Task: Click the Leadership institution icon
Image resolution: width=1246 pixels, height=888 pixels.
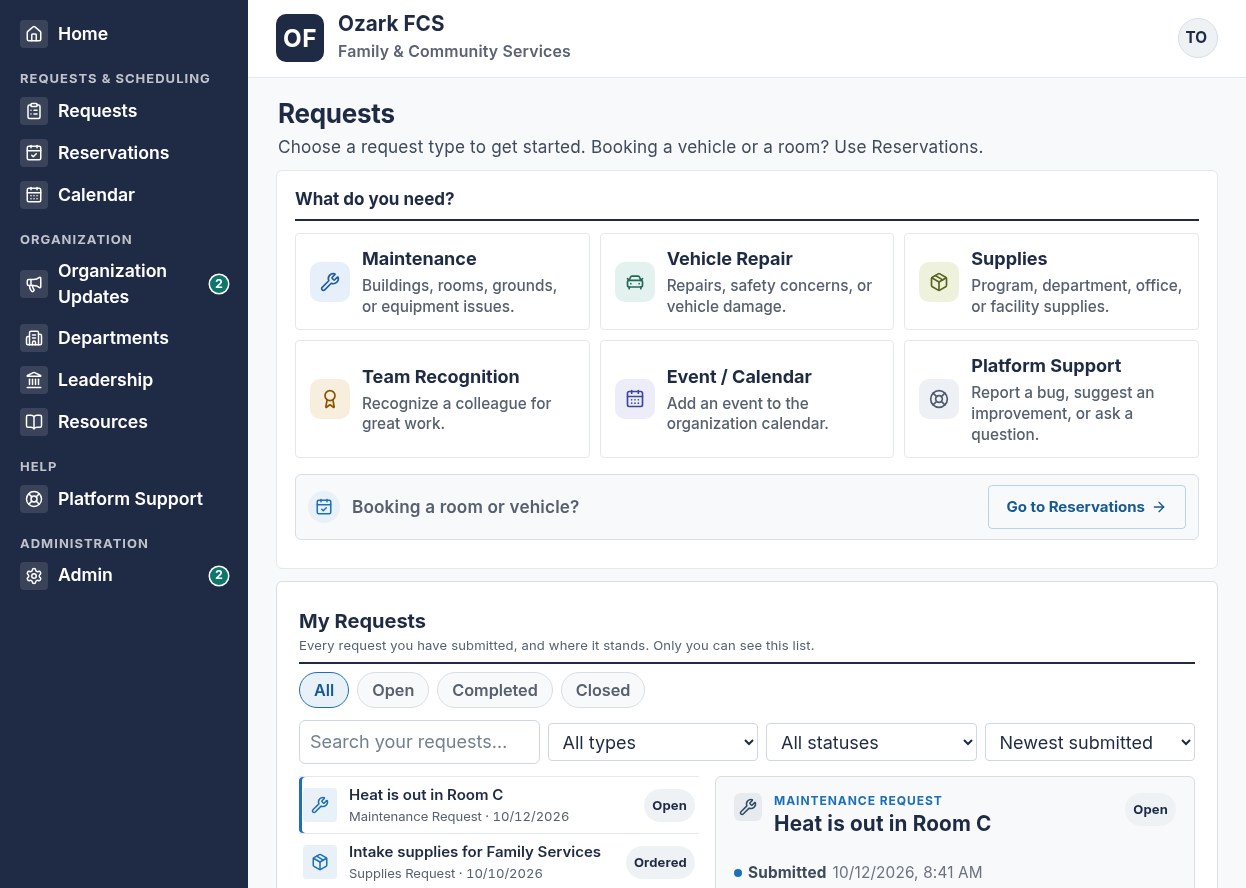Action: click(x=34, y=380)
